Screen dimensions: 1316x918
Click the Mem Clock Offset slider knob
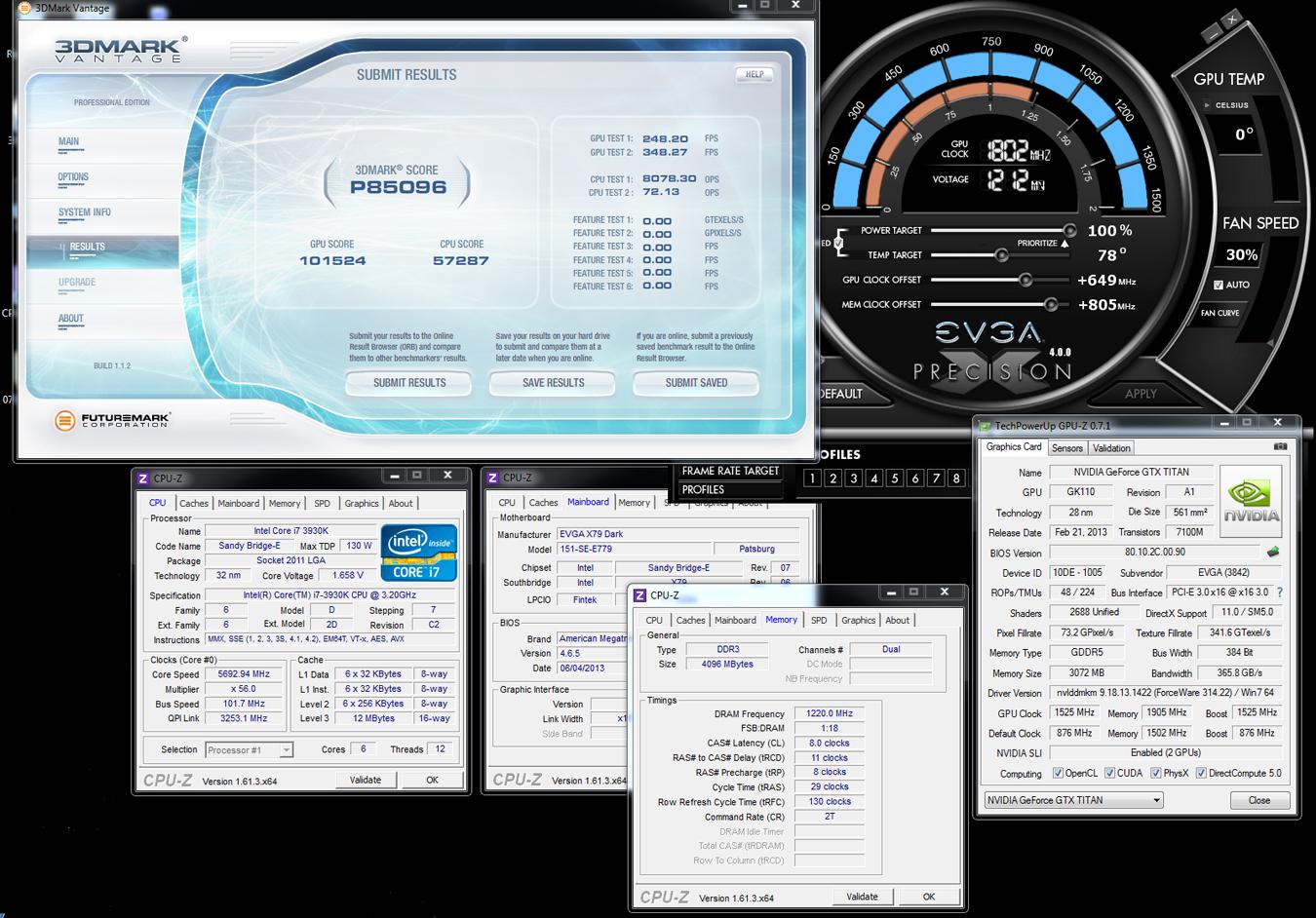coord(1050,304)
